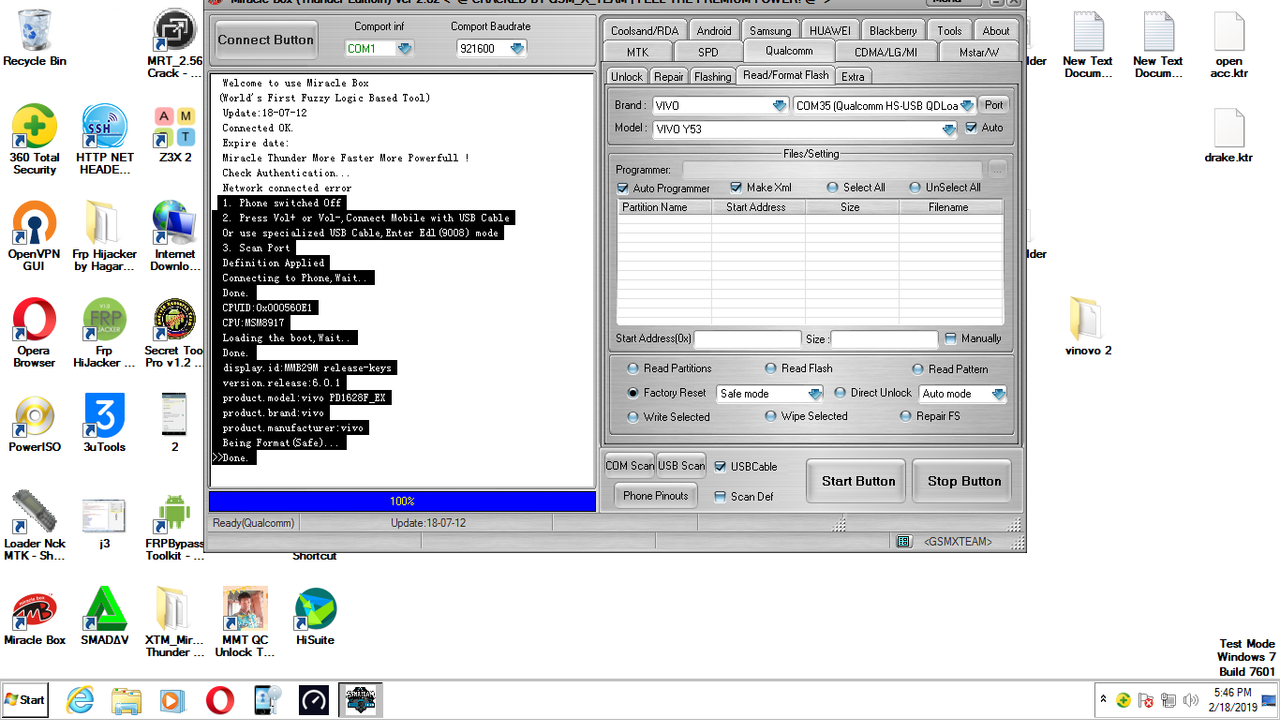Image resolution: width=1280 pixels, height=720 pixels.
Task: Open the Safe mode dropdown
Action: (815, 394)
